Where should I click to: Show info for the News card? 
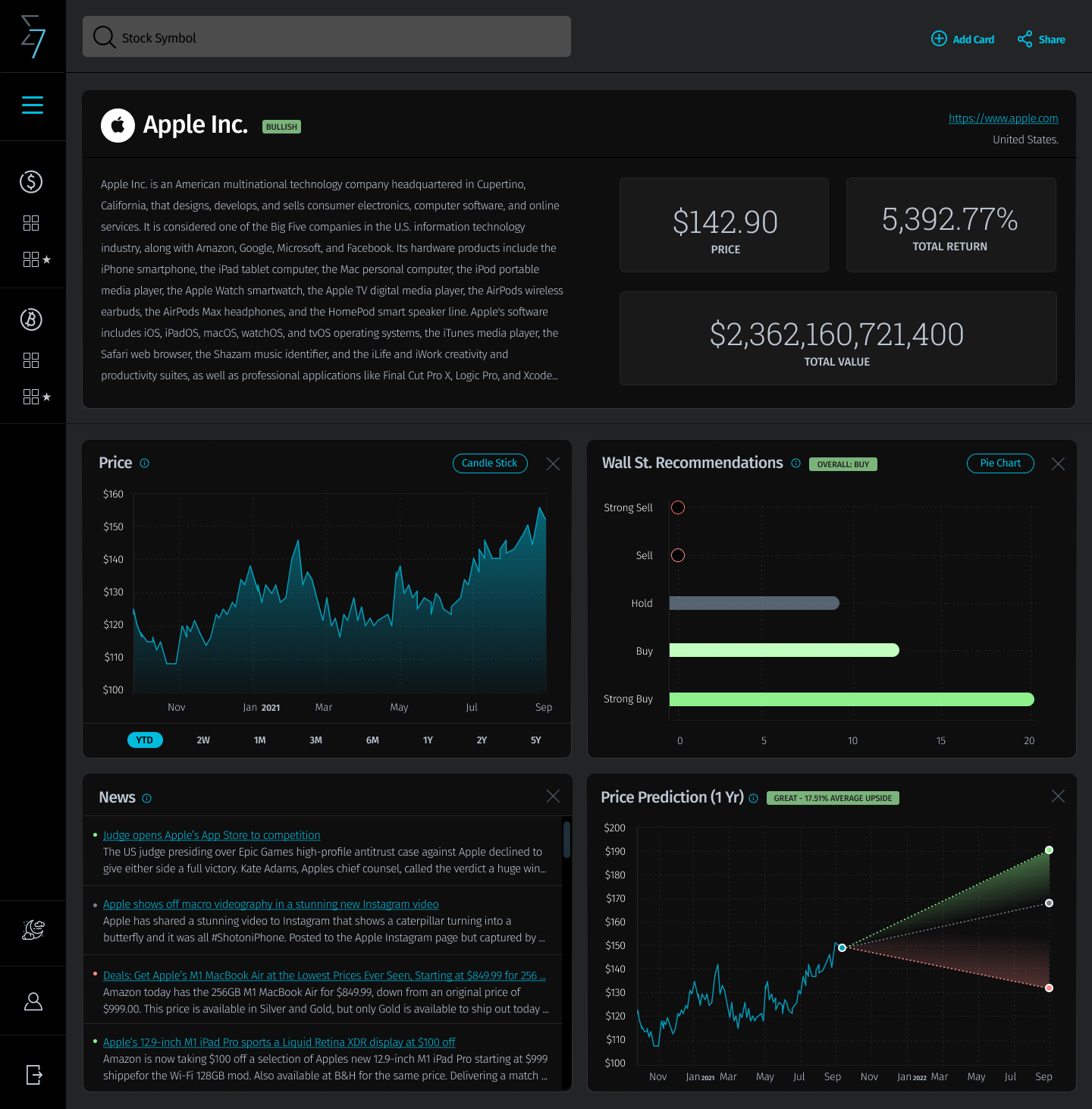point(147,798)
